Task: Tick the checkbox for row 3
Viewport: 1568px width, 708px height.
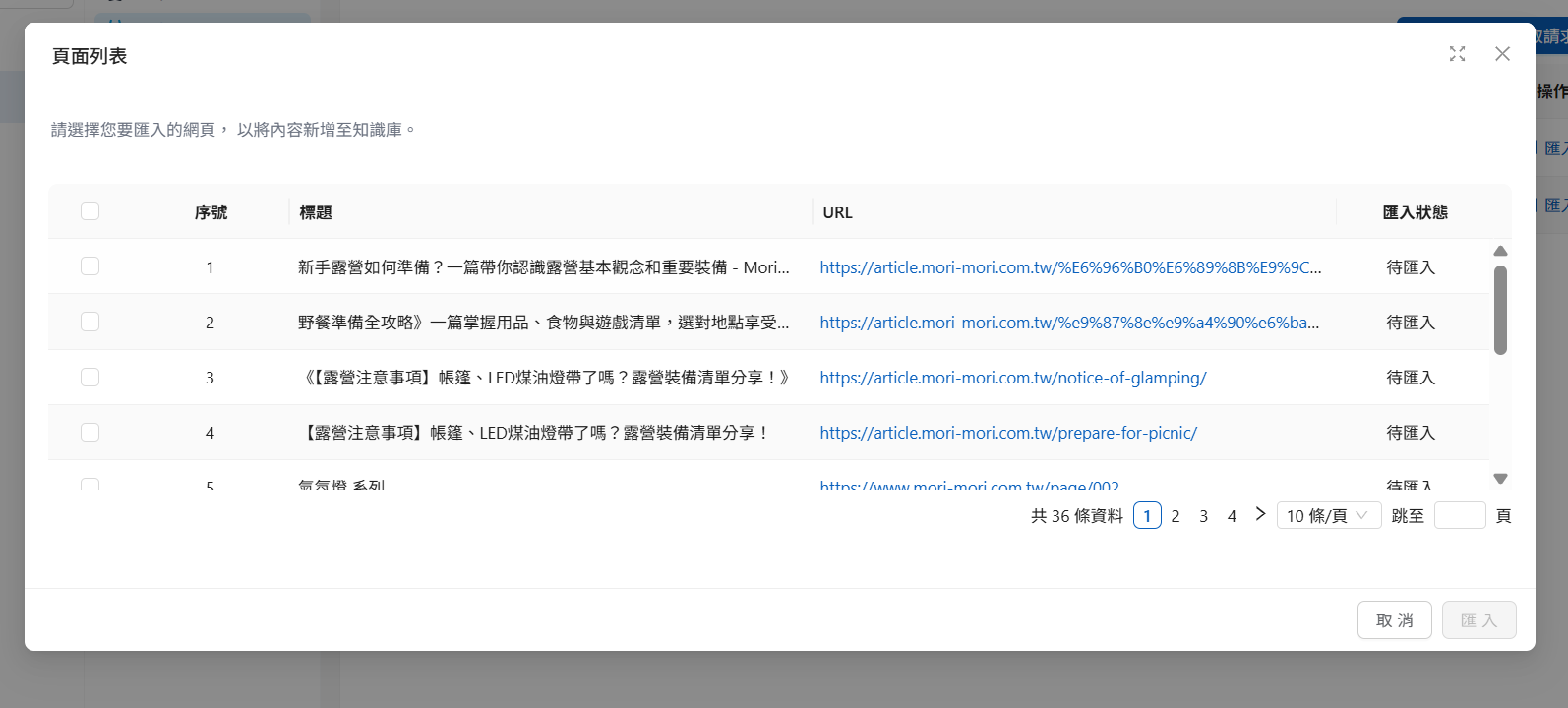Action: tap(90, 377)
